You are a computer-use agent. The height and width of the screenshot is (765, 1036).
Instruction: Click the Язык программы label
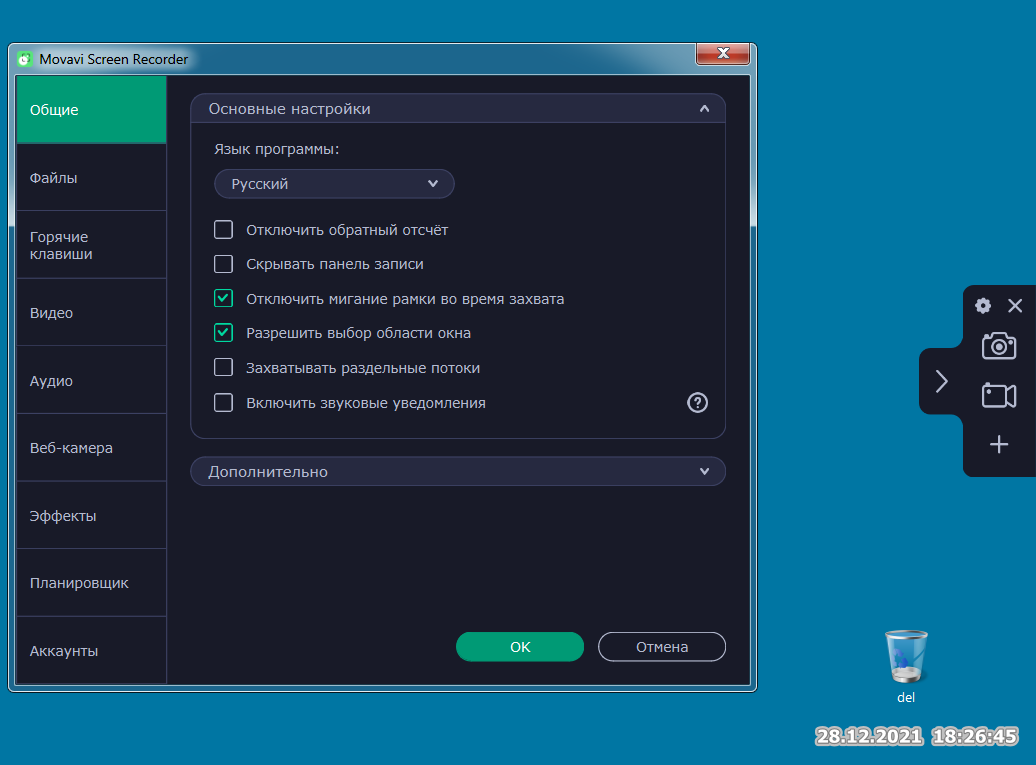276,149
